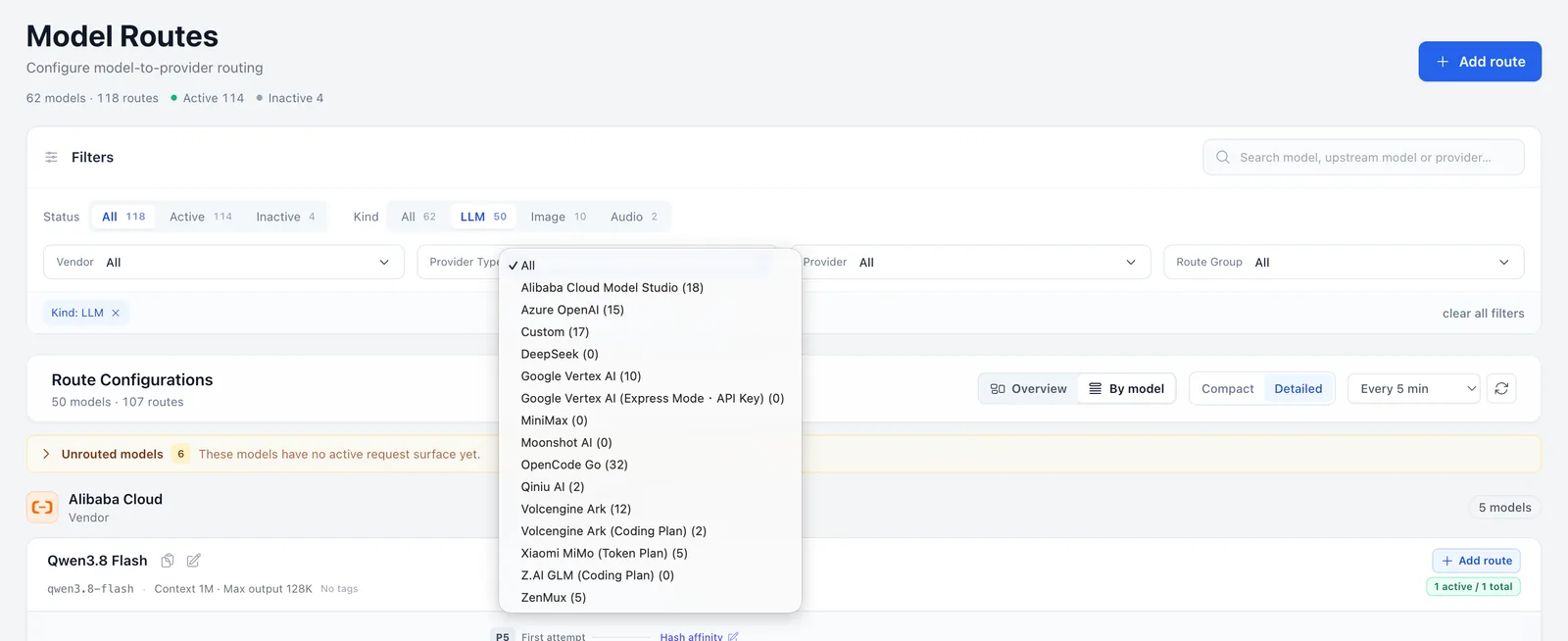Click the Unrouted models count badge 6
The image size is (1568, 641).
click(x=180, y=454)
